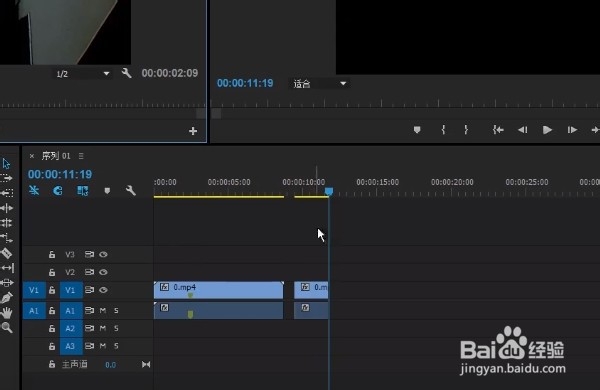Mark Out point in program monitor

point(466,130)
